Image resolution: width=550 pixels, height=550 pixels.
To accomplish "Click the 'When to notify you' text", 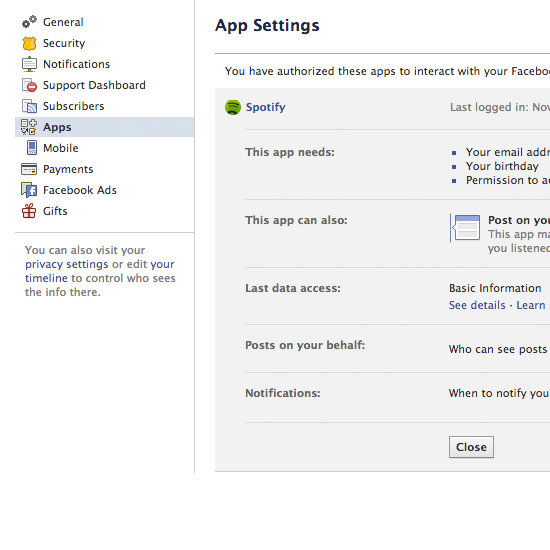I will pos(499,393).
